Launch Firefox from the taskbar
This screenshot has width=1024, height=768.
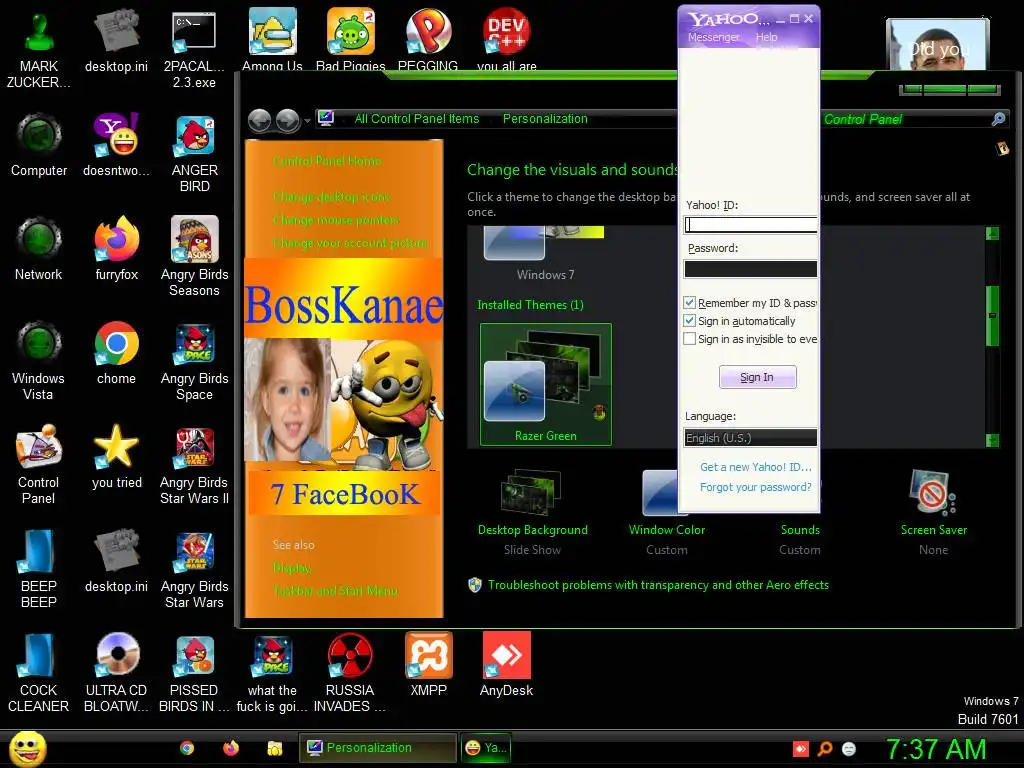[x=231, y=748]
